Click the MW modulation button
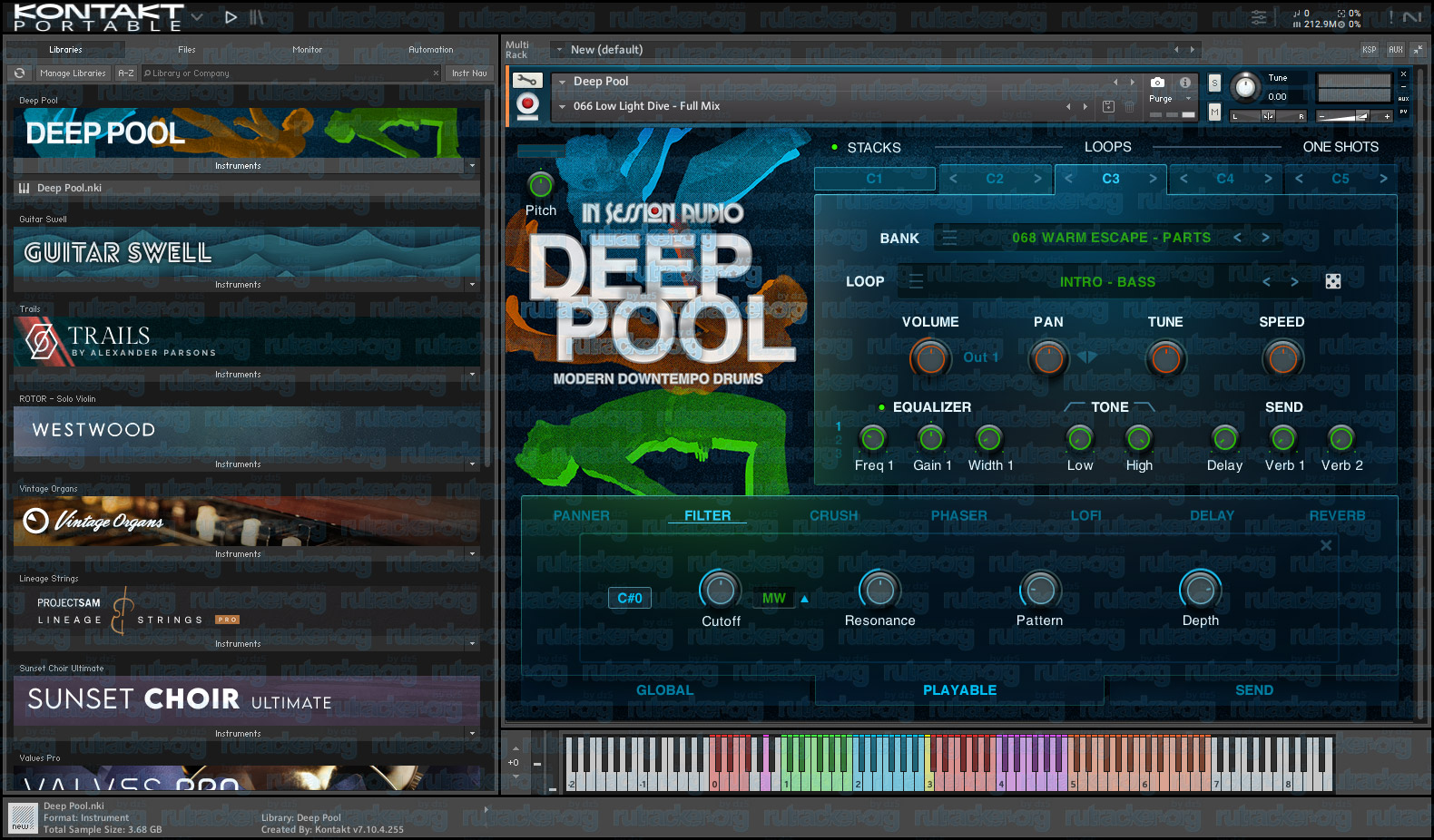 coord(774,598)
